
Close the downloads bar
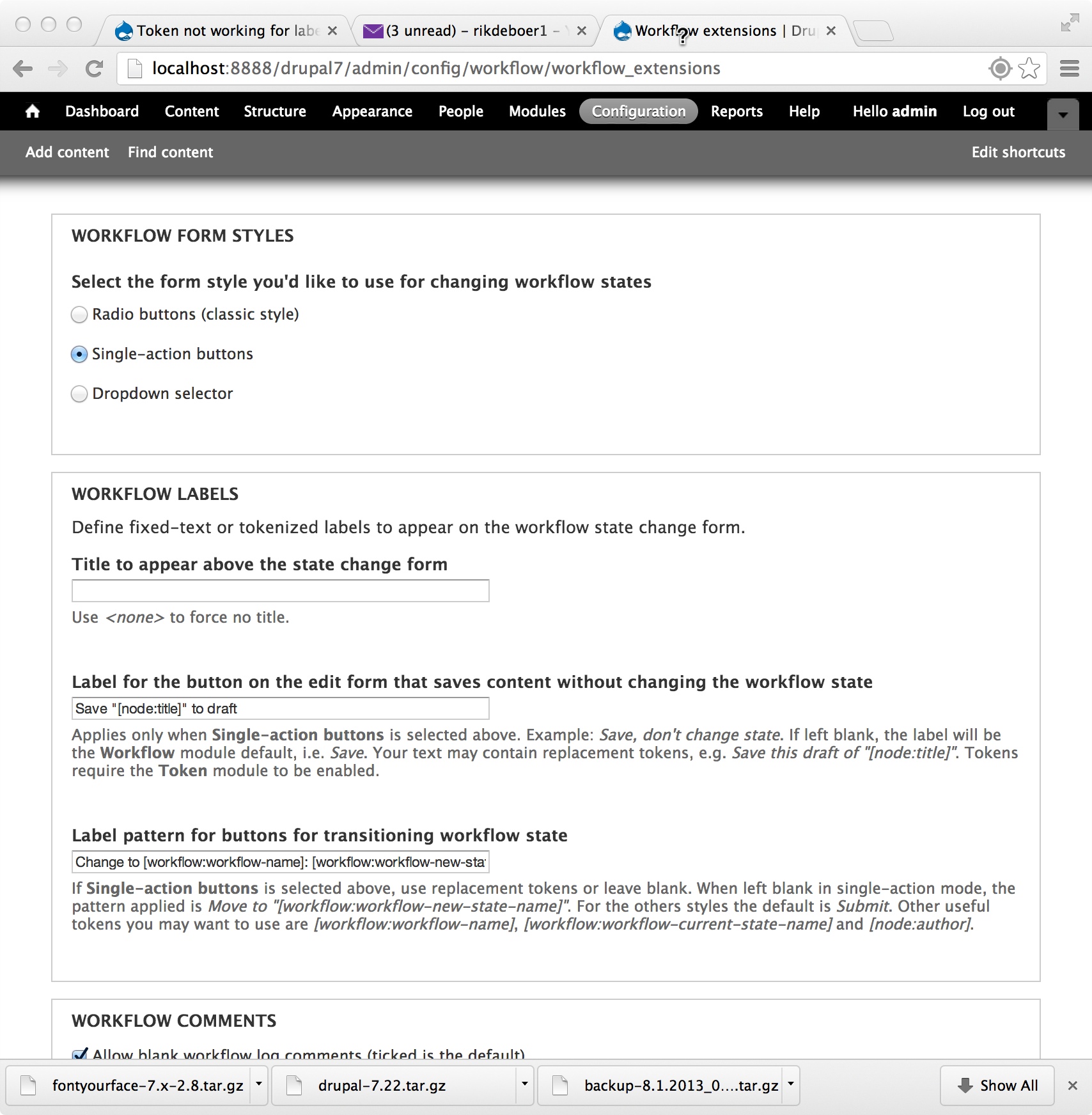click(1072, 1086)
